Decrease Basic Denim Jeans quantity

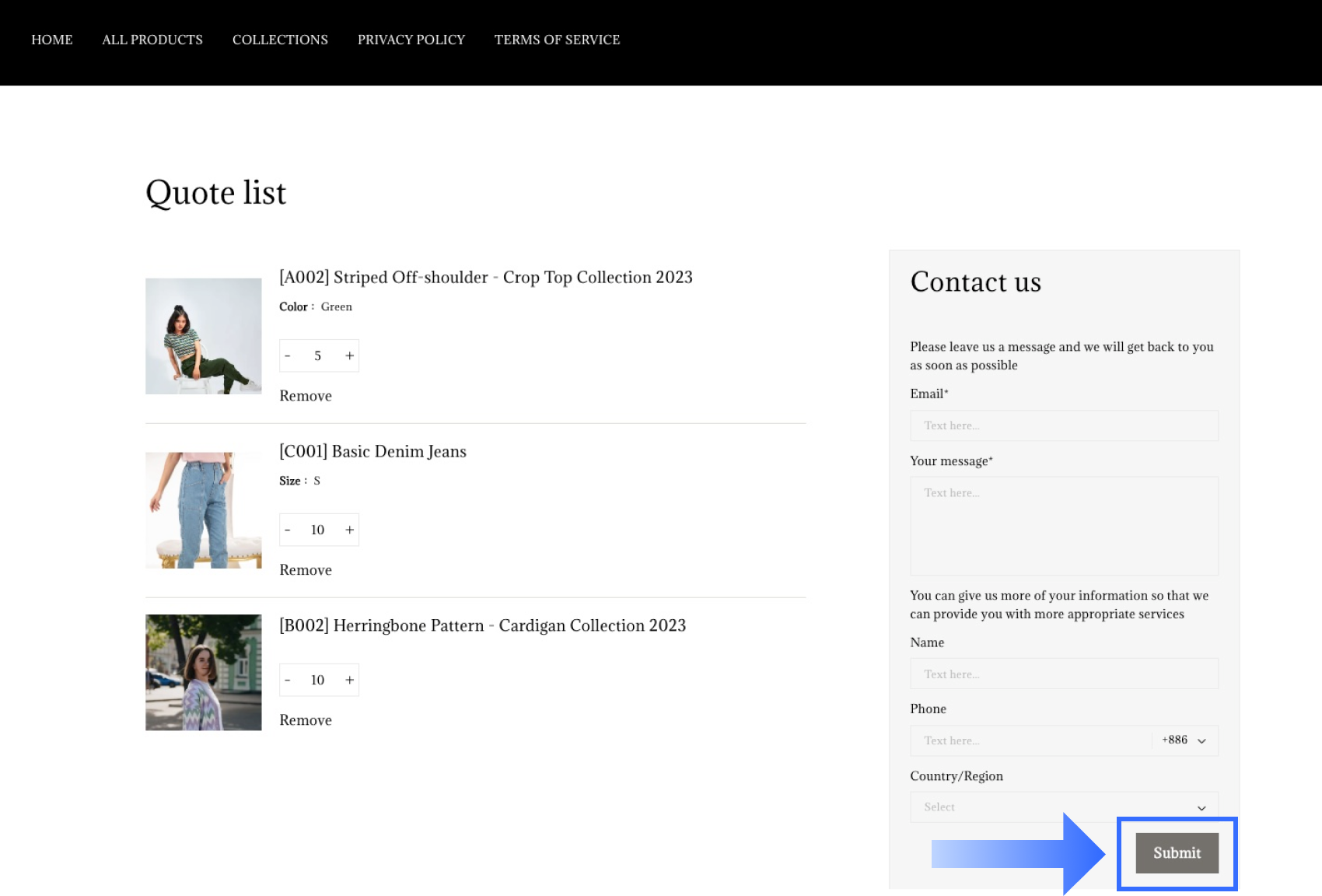click(x=288, y=530)
